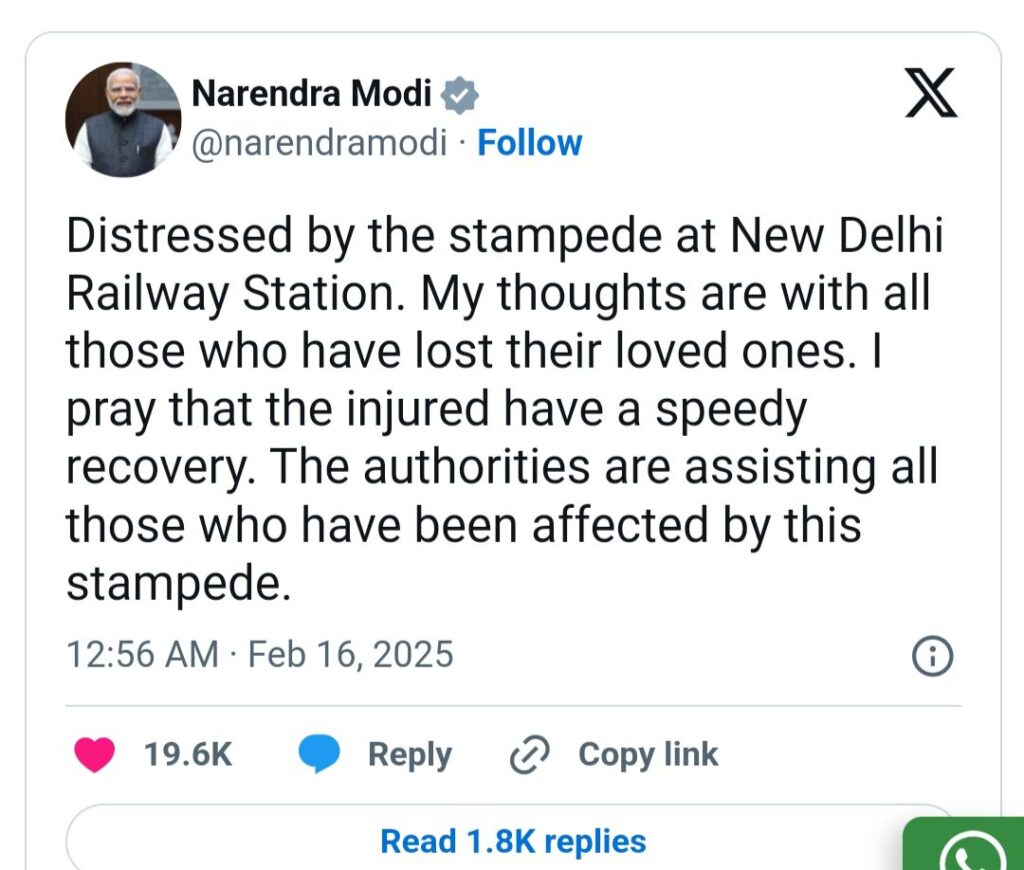
Task: Click the Narendra Modi display name
Action: 311,95
